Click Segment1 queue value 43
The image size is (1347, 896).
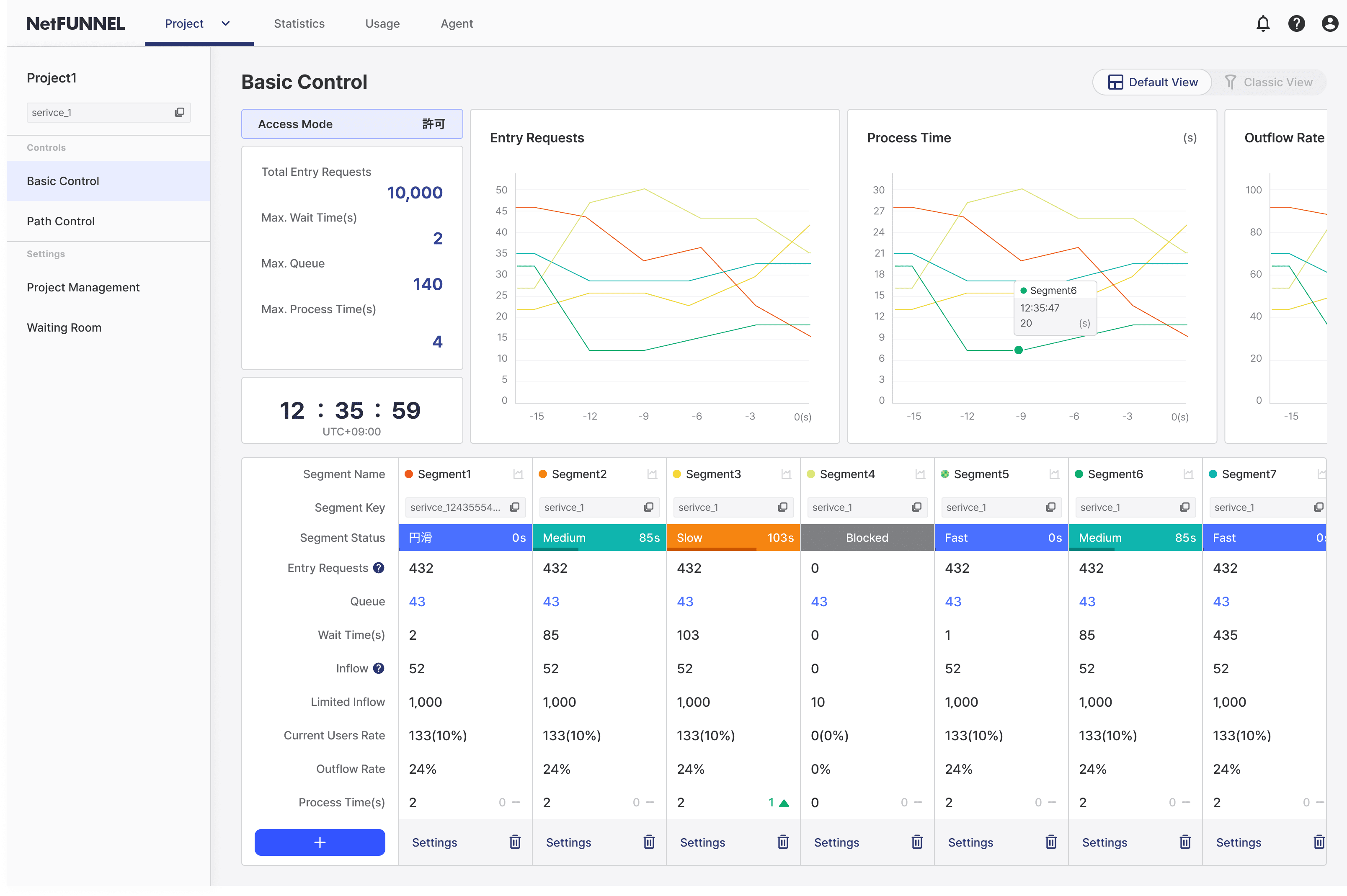click(x=417, y=602)
